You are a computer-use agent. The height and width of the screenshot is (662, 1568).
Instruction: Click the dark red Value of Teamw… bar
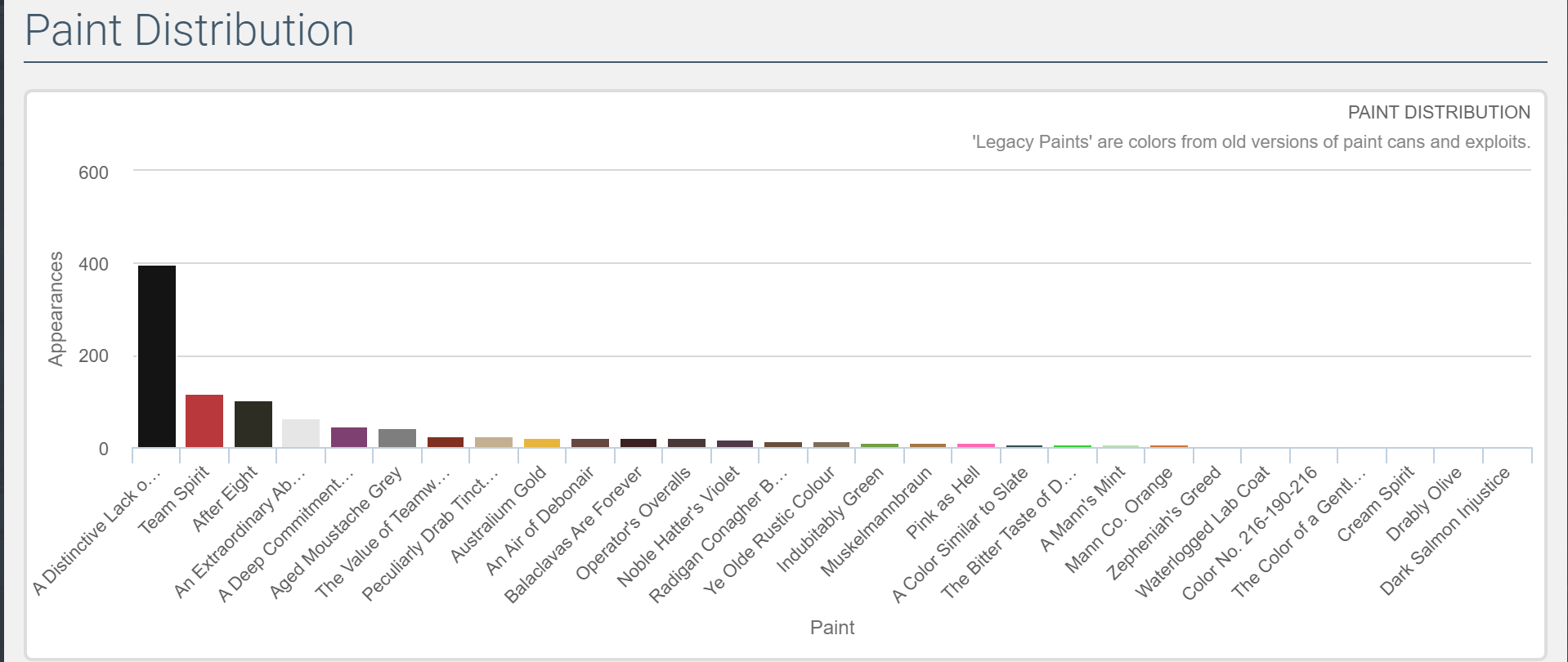click(x=446, y=442)
